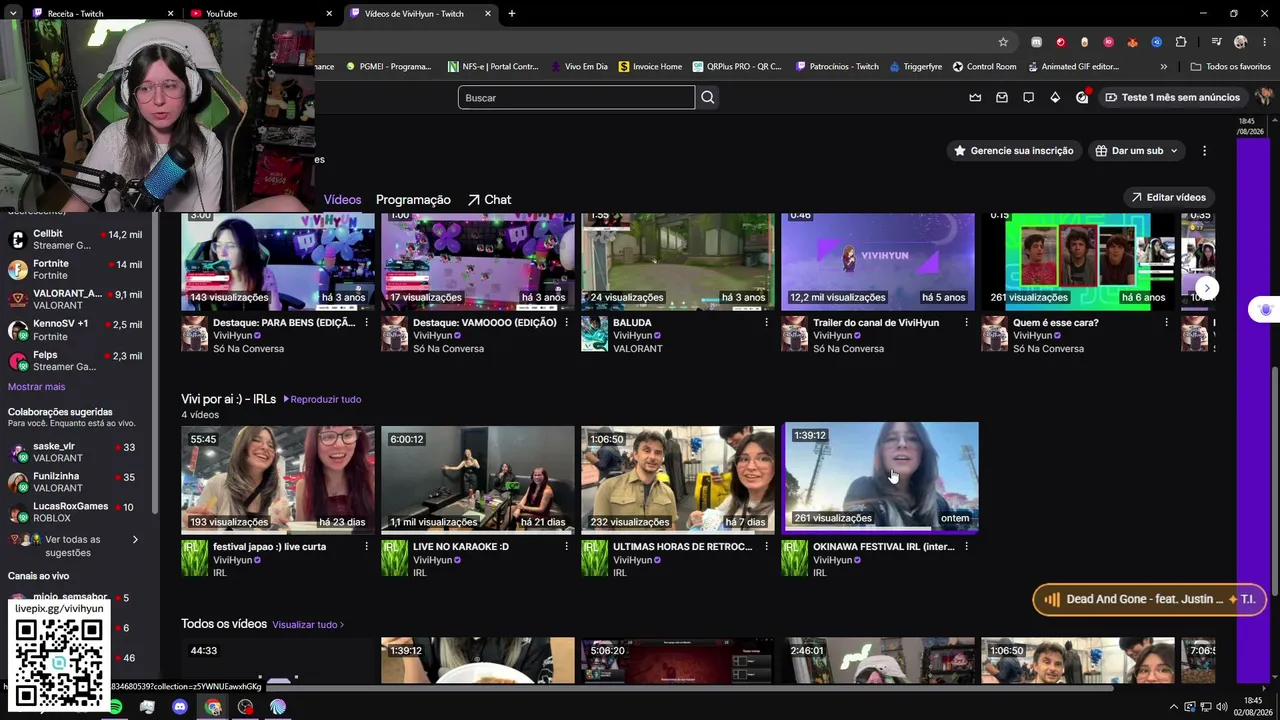Click 'Visualizar tudo' link
The height and width of the screenshot is (720, 1280).
click(x=308, y=625)
